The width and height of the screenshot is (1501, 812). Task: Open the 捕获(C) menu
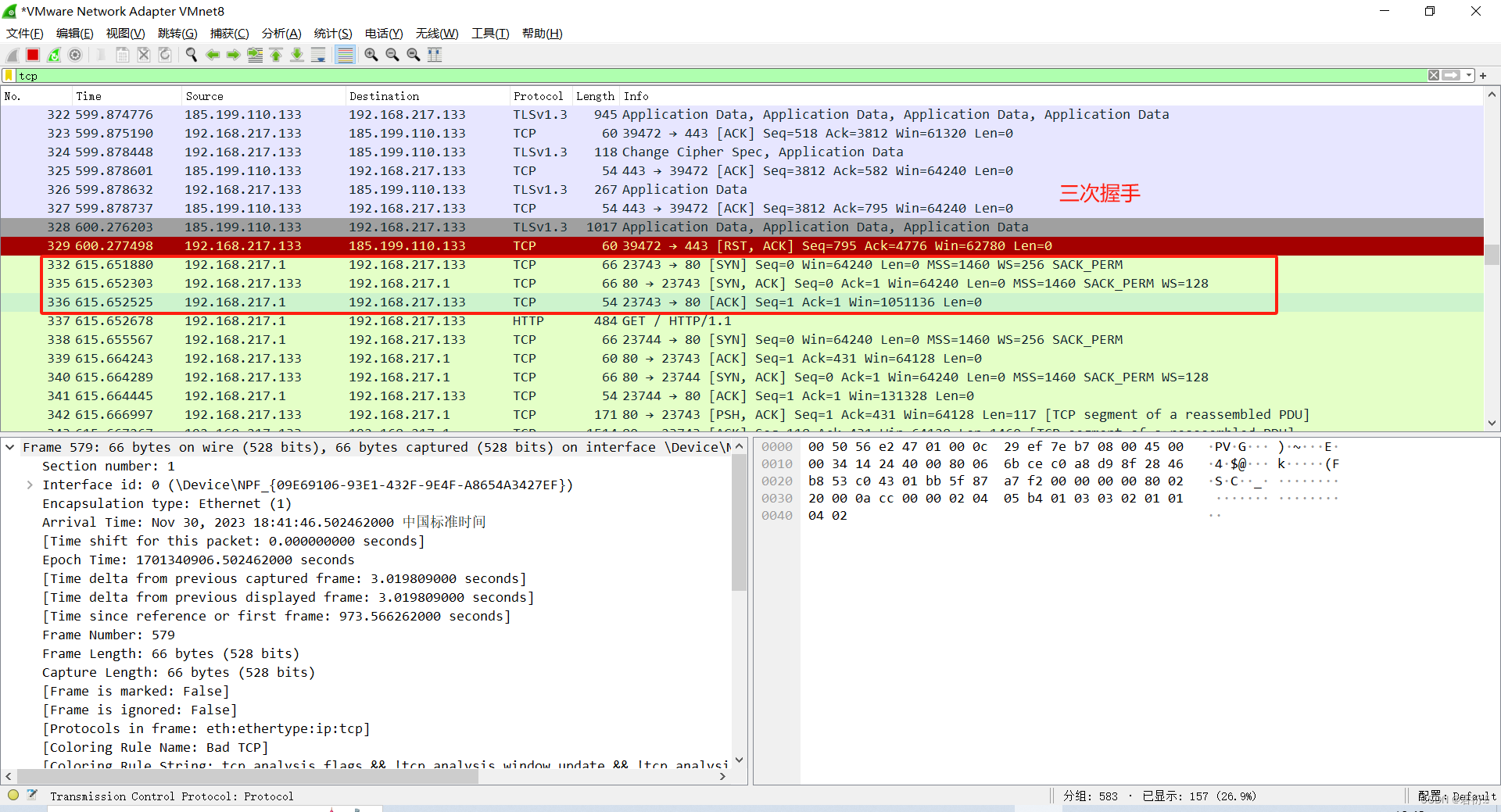pos(230,34)
